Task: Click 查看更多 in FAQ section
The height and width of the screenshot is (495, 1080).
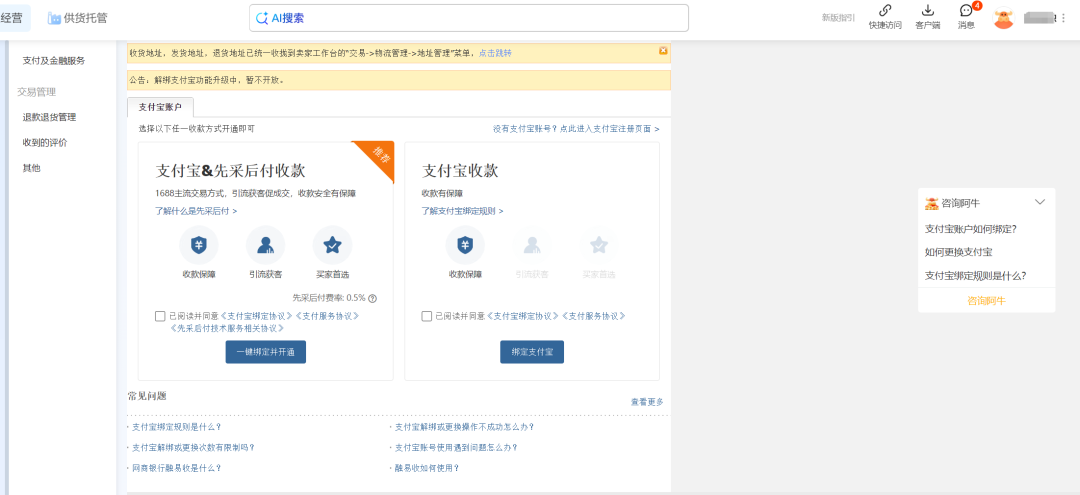Action: pos(647,401)
